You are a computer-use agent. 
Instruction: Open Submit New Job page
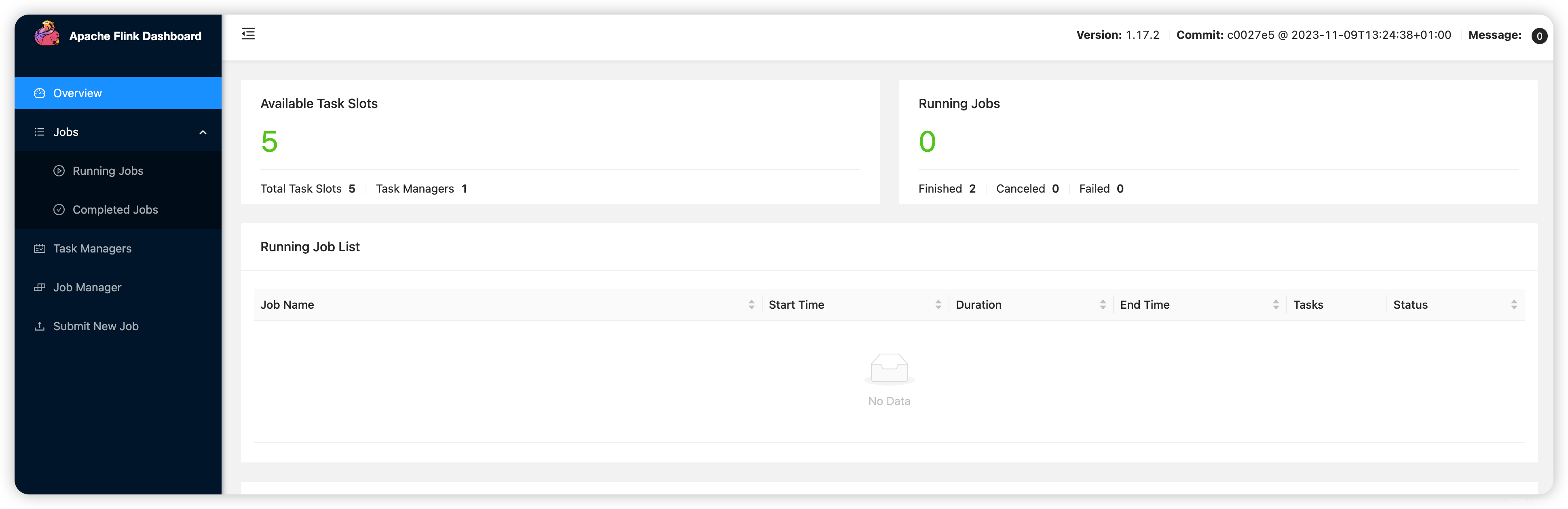95,327
